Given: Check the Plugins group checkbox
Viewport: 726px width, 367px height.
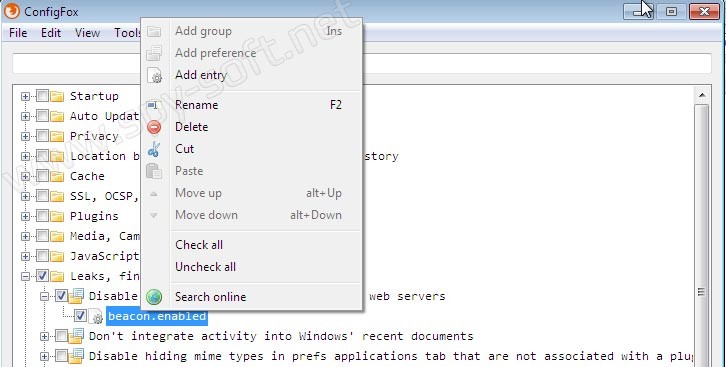Looking at the screenshot, I should tap(42, 216).
